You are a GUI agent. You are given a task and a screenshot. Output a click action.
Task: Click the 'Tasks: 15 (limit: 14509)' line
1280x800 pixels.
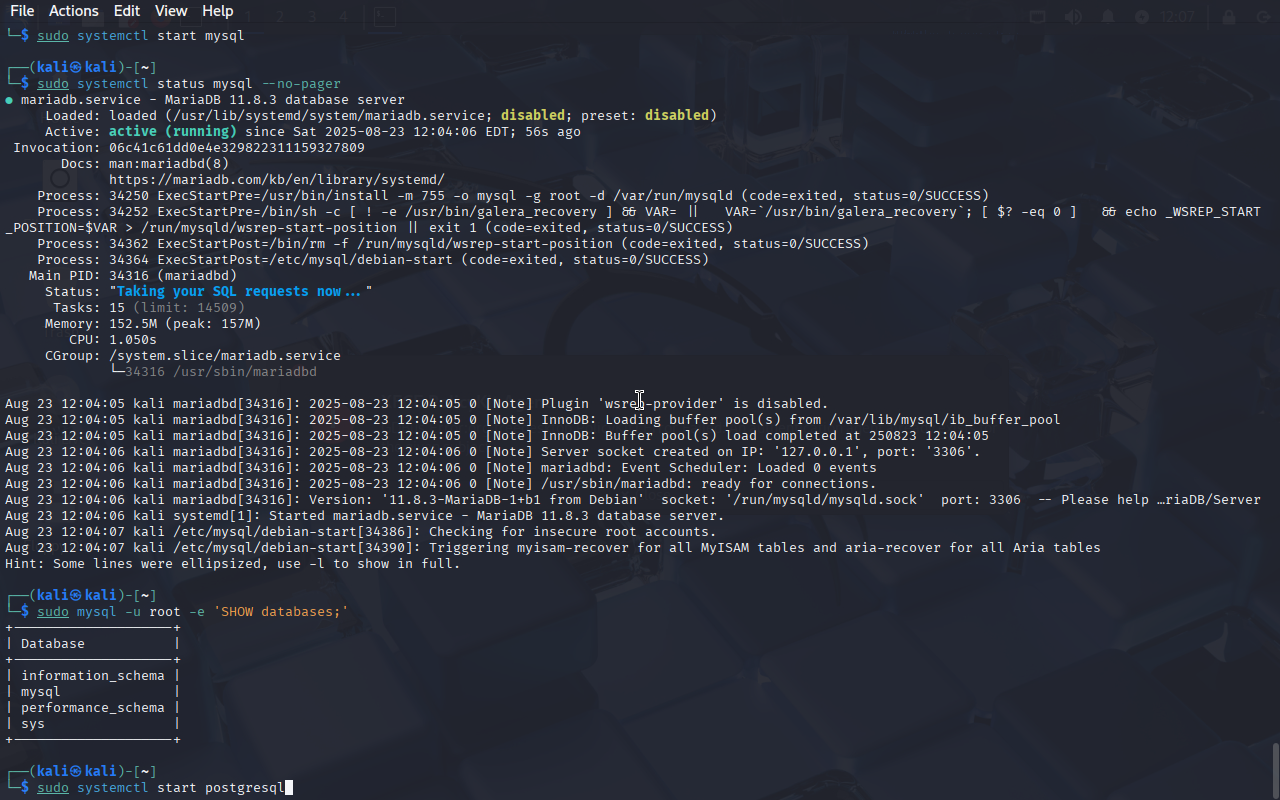149,308
